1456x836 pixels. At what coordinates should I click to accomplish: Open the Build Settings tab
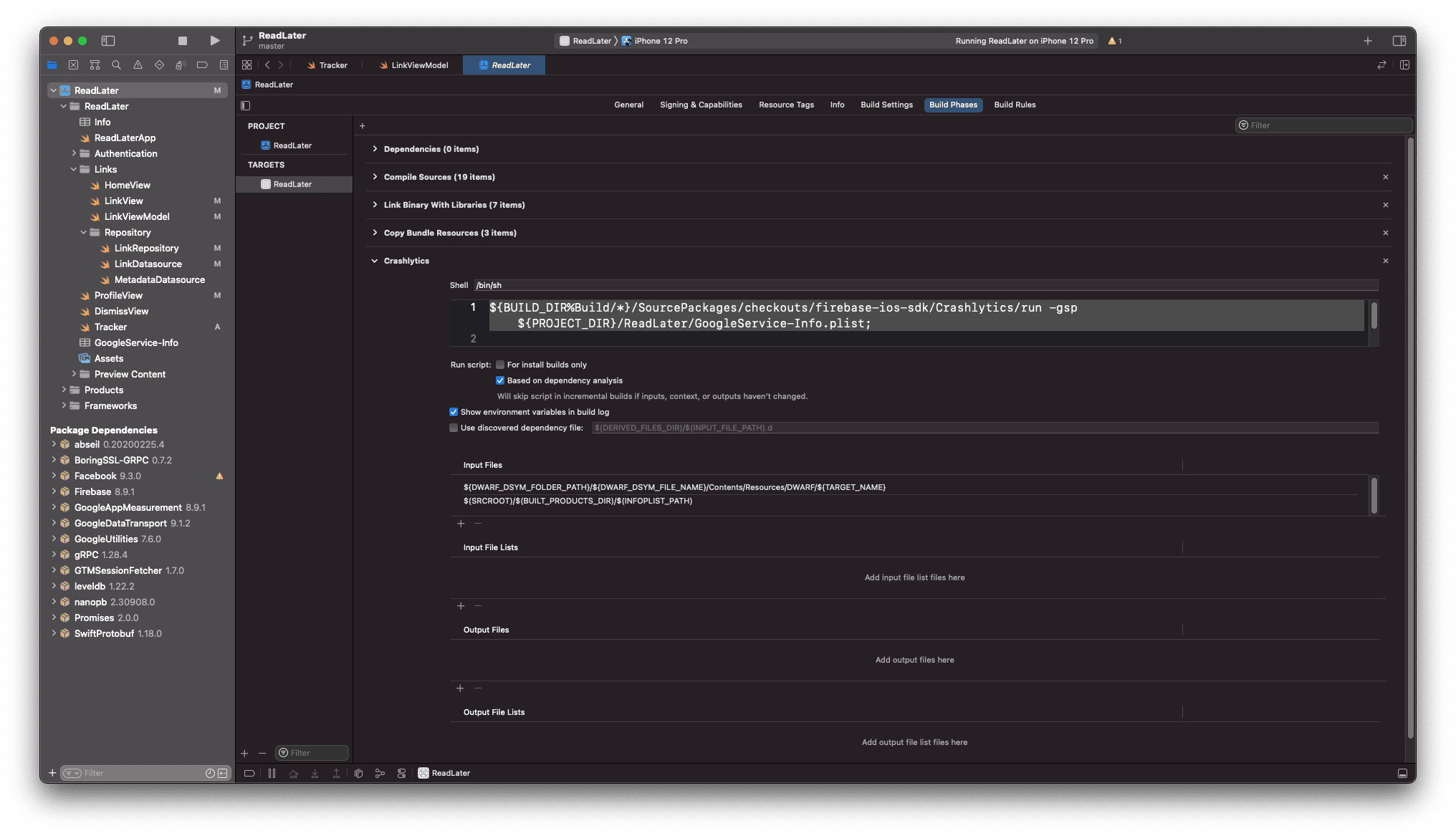[886, 105]
